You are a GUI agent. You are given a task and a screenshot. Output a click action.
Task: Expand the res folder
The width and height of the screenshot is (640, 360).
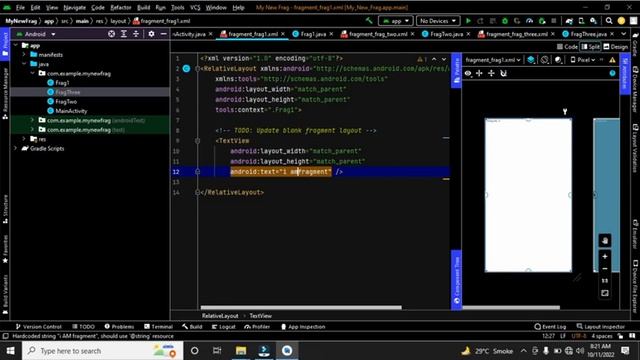pyautogui.click(x=24, y=139)
